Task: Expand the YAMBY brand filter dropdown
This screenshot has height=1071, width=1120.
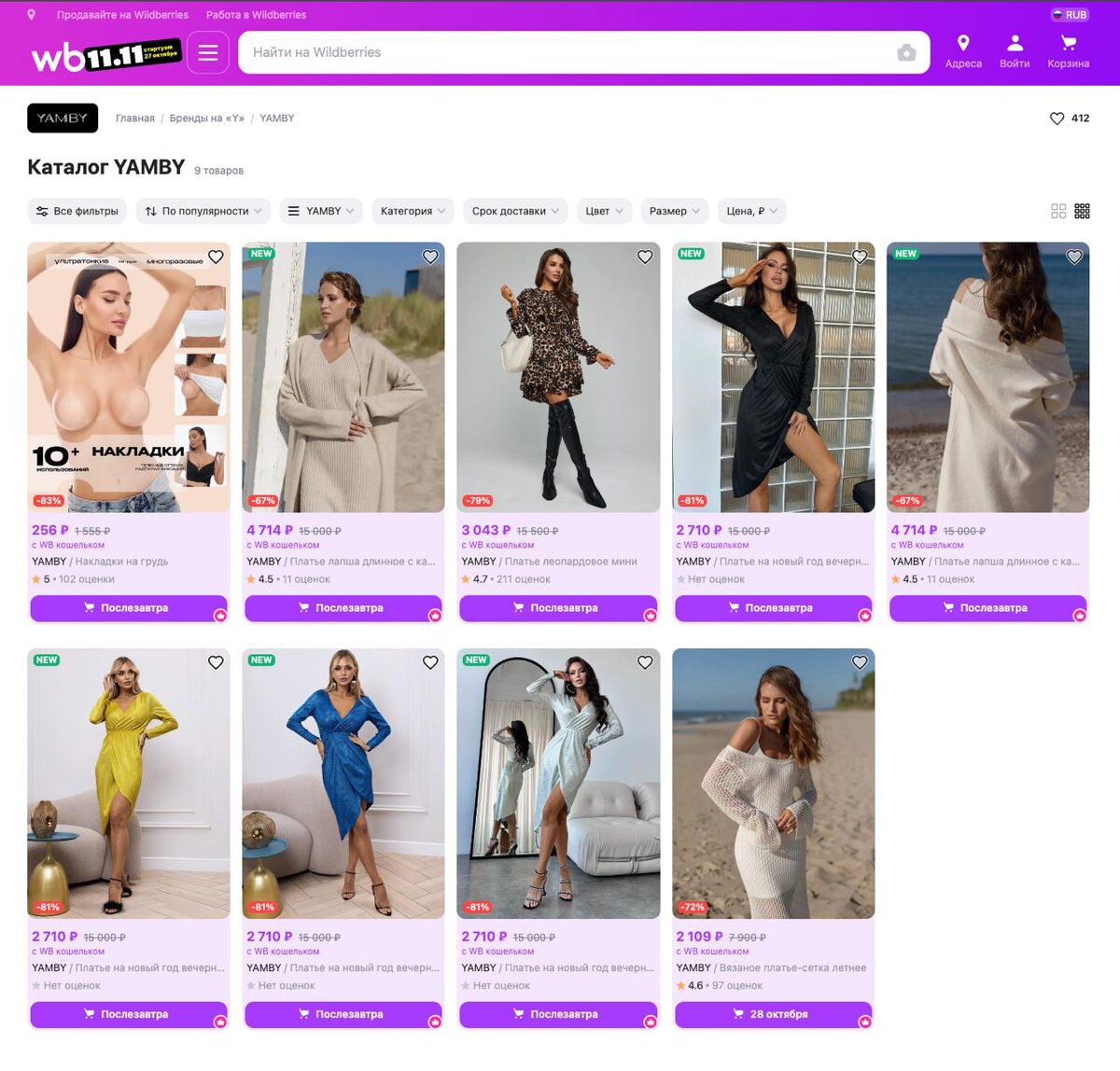Action: click(321, 212)
